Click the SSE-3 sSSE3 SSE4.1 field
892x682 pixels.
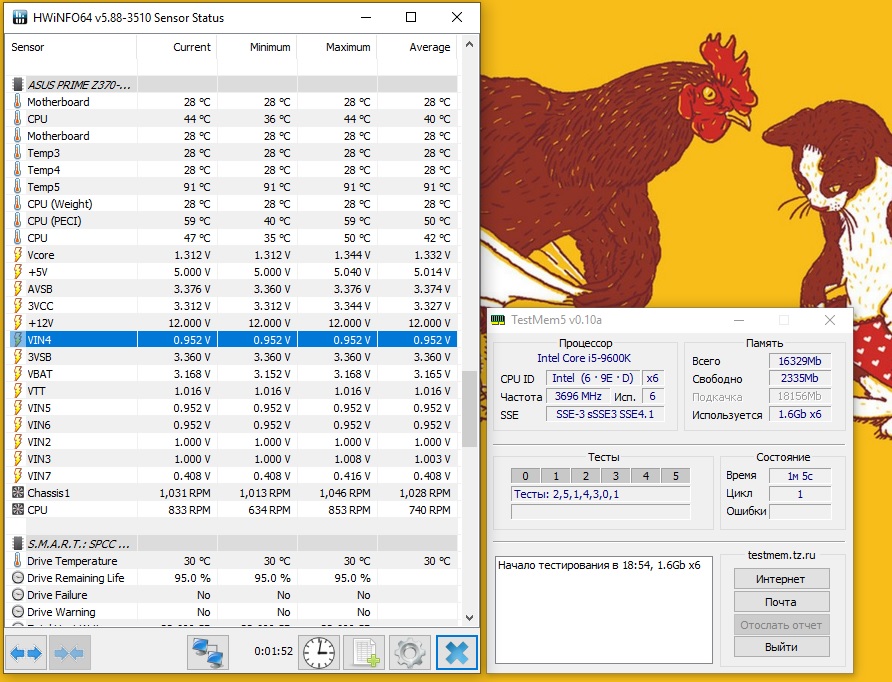[x=605, y=414]
